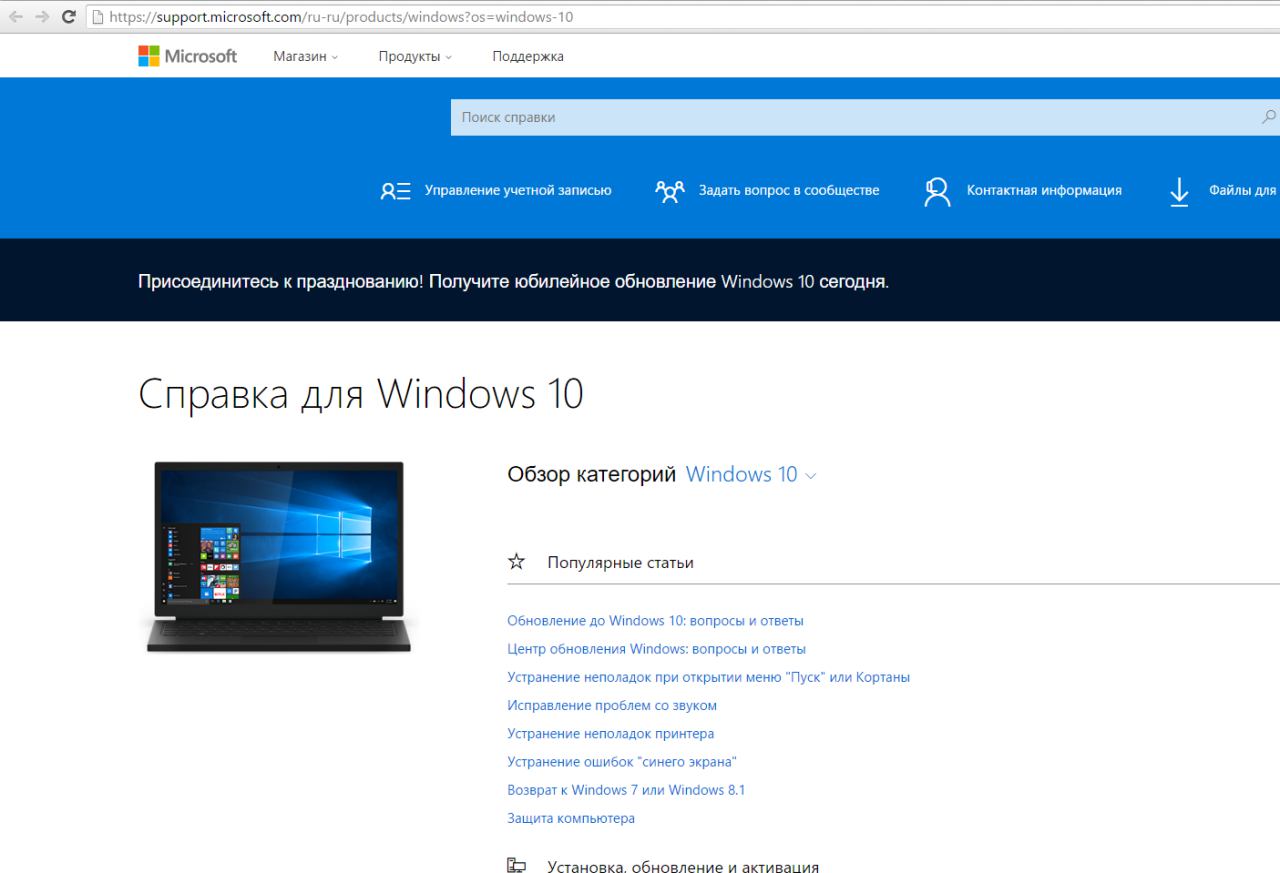Viewport: 1280px width, 873px height.
Task: Open the Продукты dropdown menu
Action: click(x=415, y=57)
